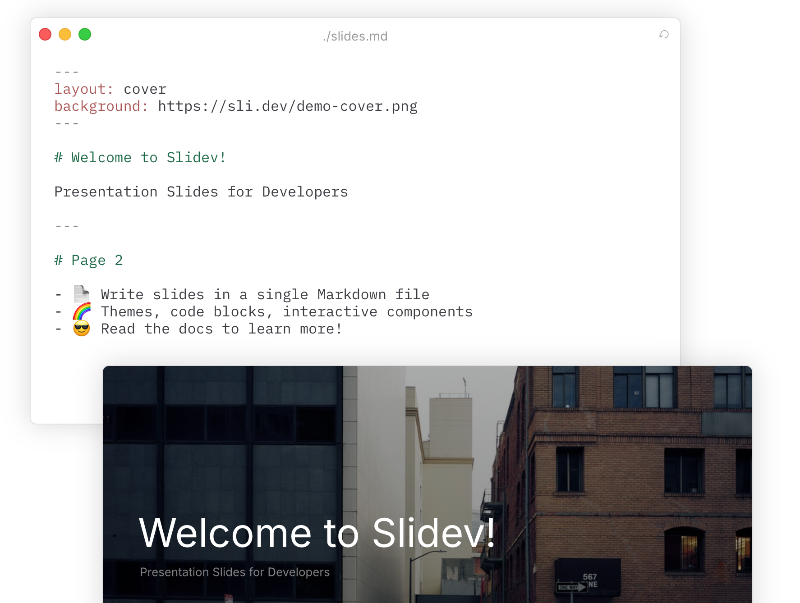Maximize the editor with the green button

tap(85, 34)
